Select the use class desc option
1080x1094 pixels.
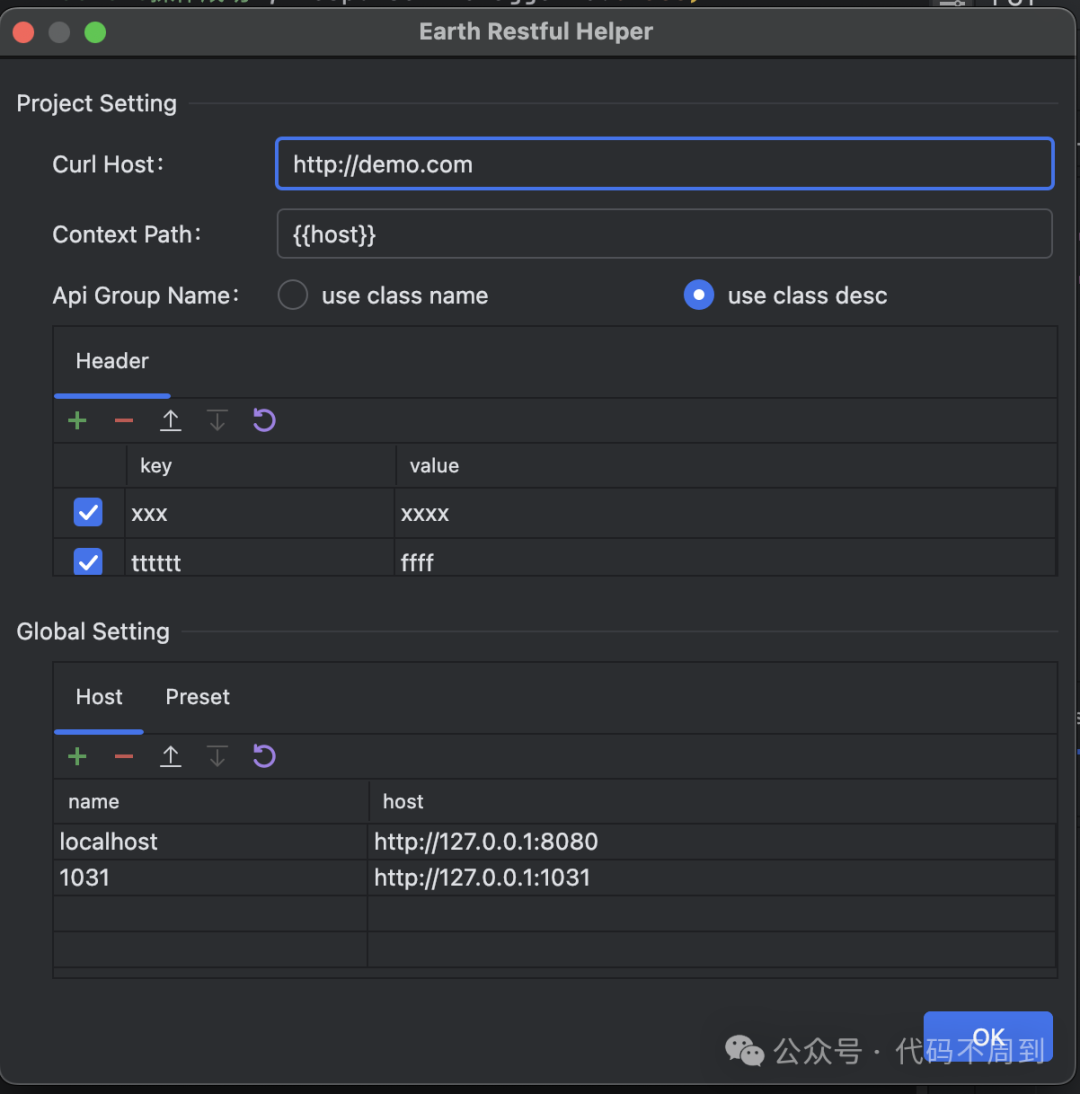699,295
